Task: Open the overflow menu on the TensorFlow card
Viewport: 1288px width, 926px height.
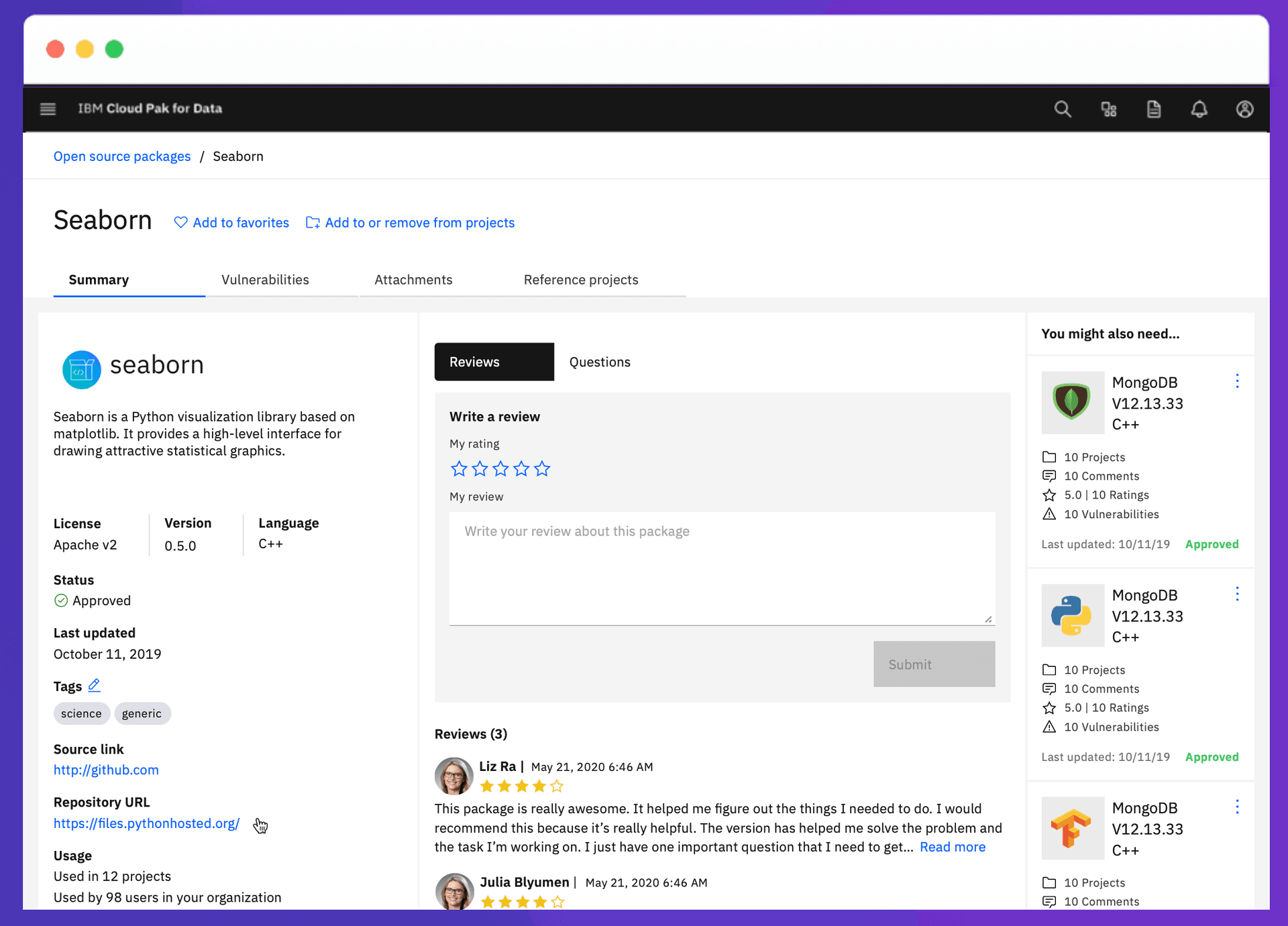Action: click(x=1238, y=807)
